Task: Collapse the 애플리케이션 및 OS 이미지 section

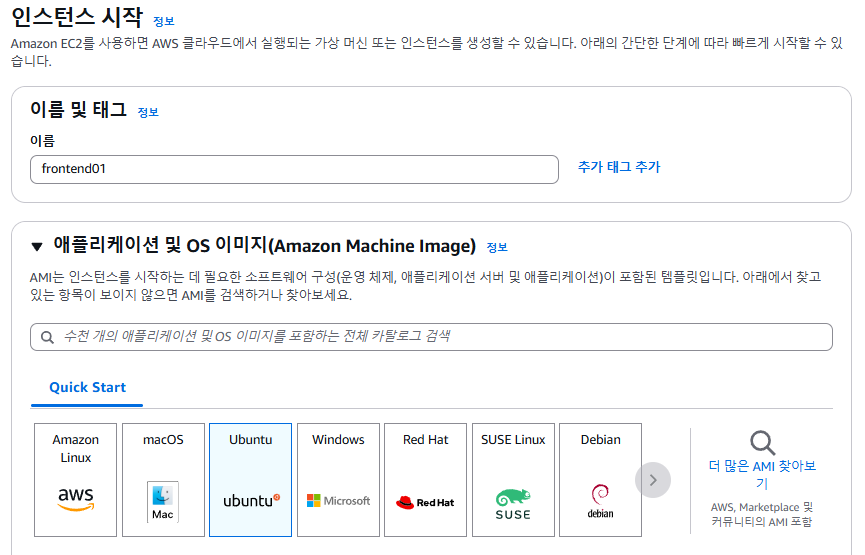Action: pos(37,246)
